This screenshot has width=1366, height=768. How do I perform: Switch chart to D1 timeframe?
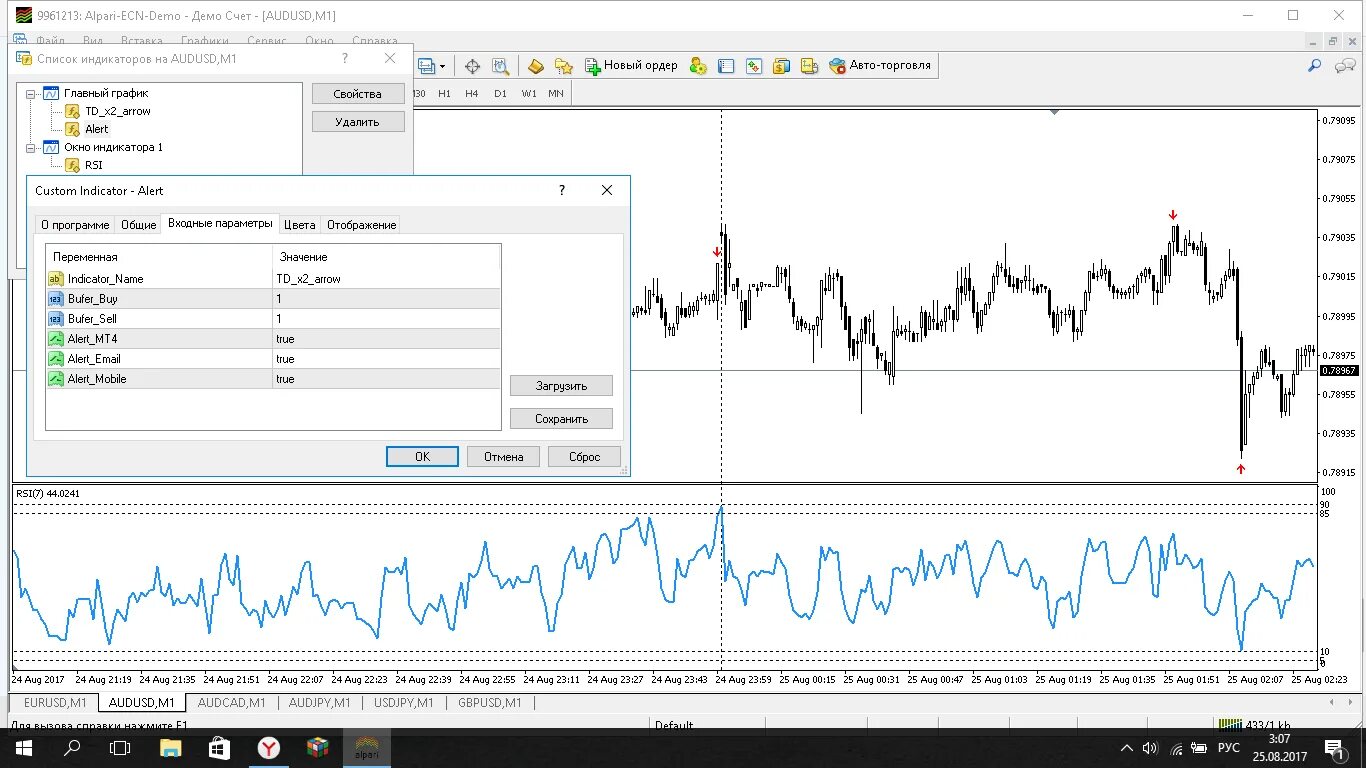[x=500, y=93]
